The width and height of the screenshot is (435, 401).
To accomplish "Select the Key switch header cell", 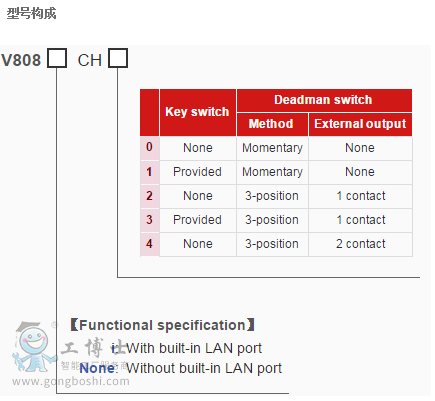I will click(x=198, y=112).
